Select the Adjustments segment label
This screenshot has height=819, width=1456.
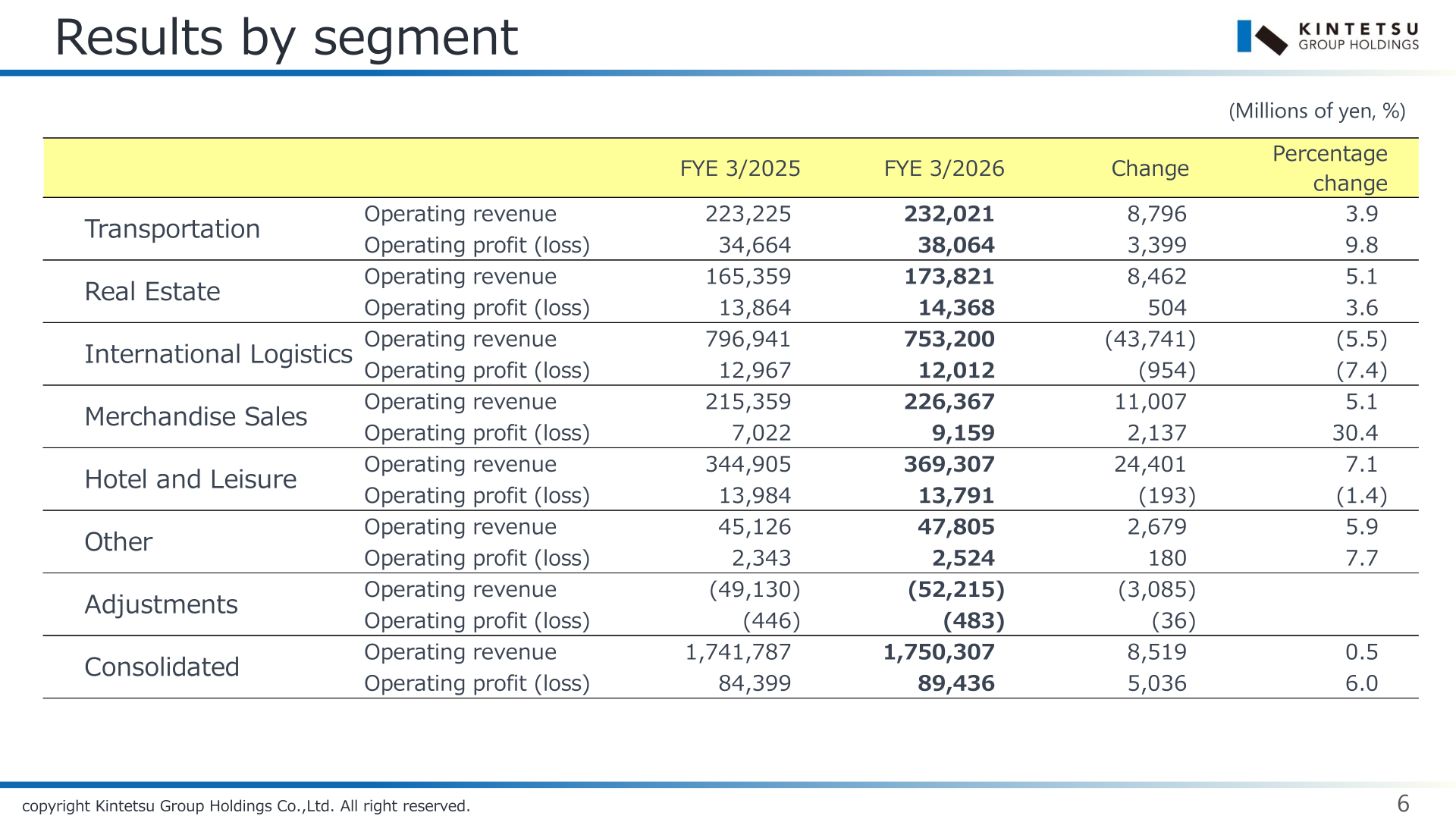[161, 604]
